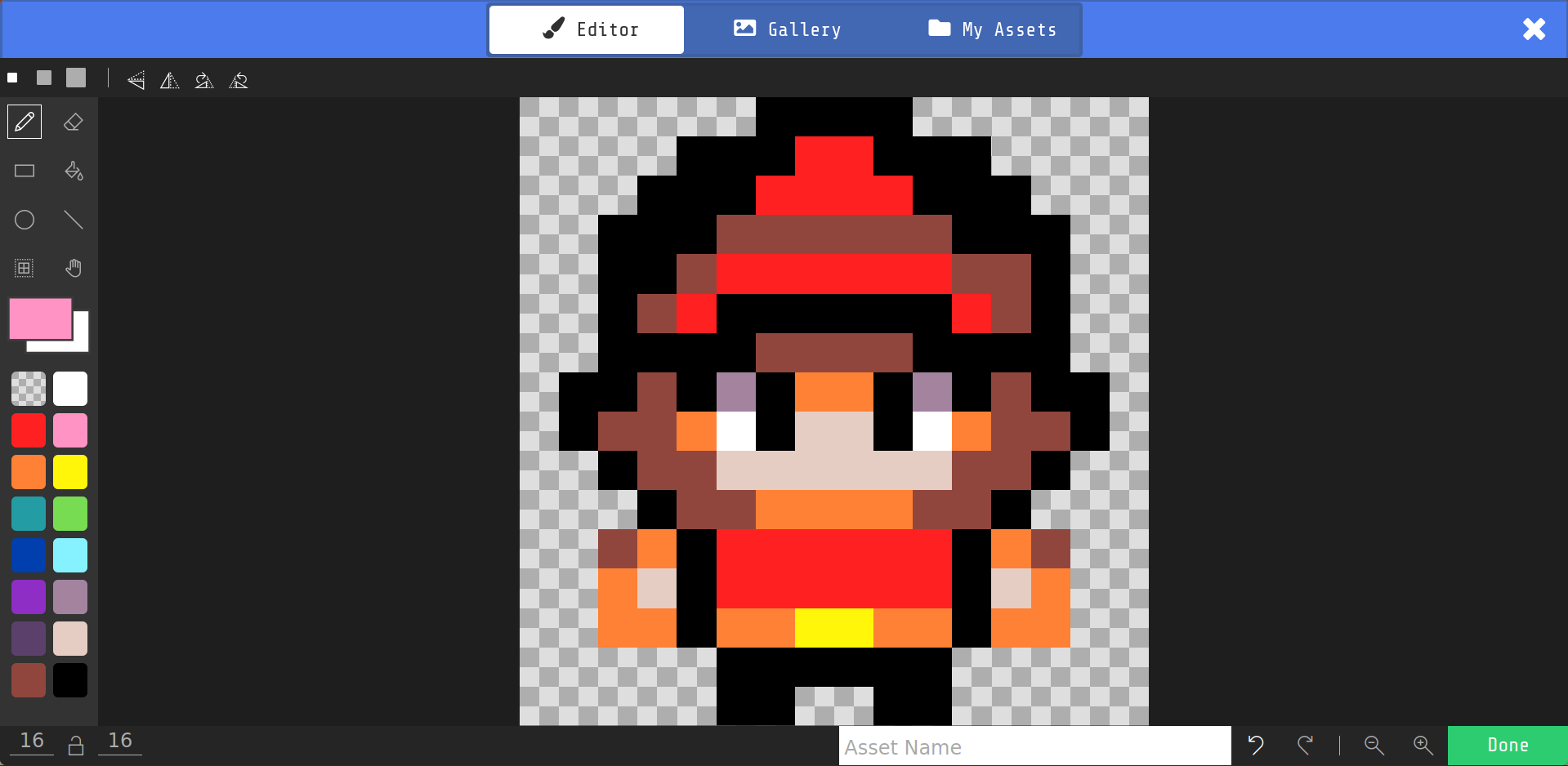Select the Paint Bucket fill tool
Screen dimensions: 1568x766
(74, 171)
